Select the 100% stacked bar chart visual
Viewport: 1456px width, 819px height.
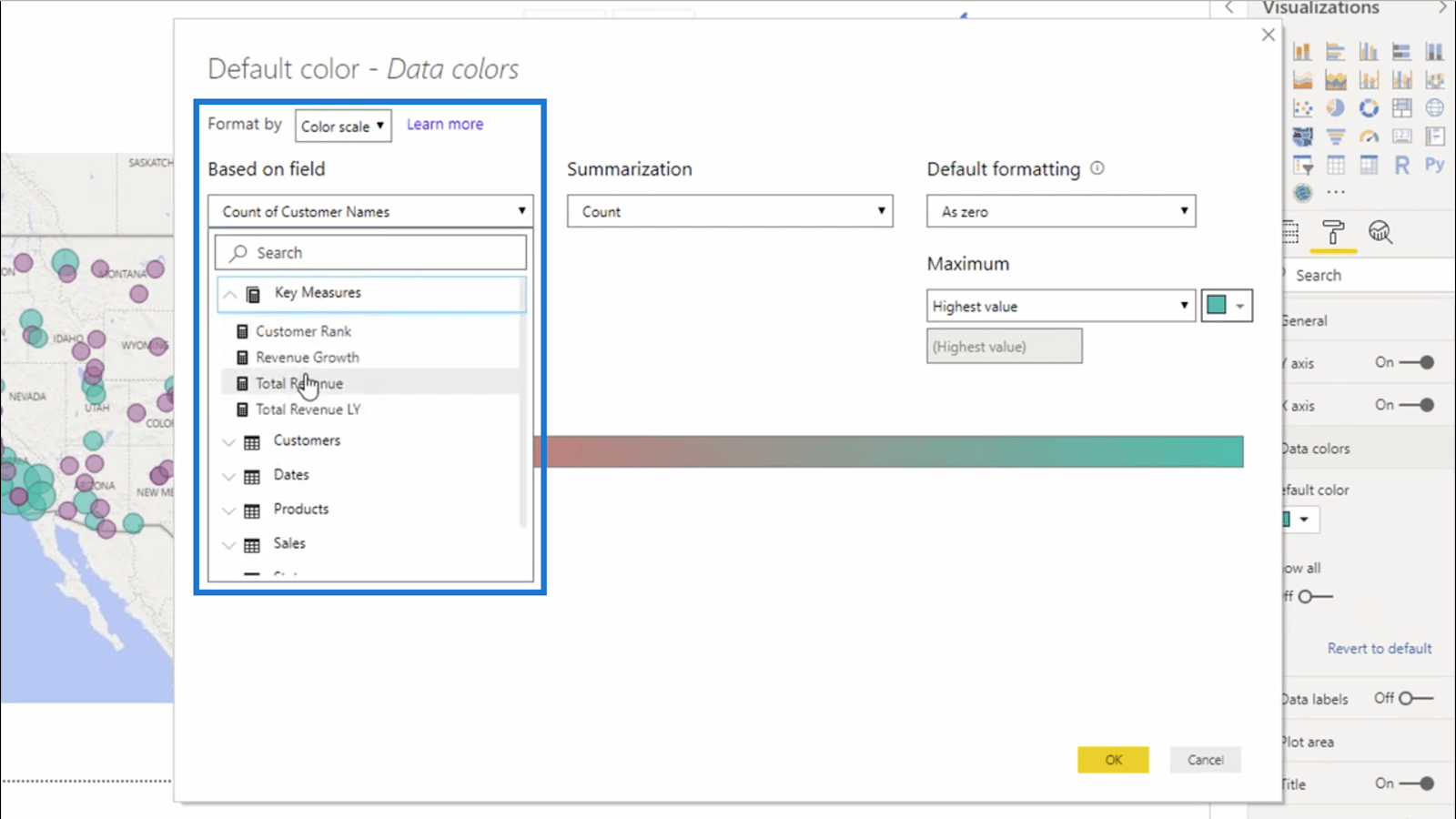1401,51
